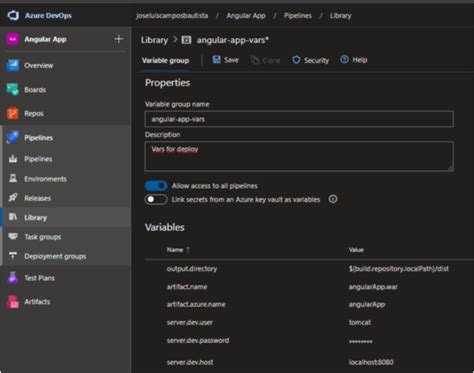
Task: Click the Environments icon in sidebar
Action: (x=13, y=178)
